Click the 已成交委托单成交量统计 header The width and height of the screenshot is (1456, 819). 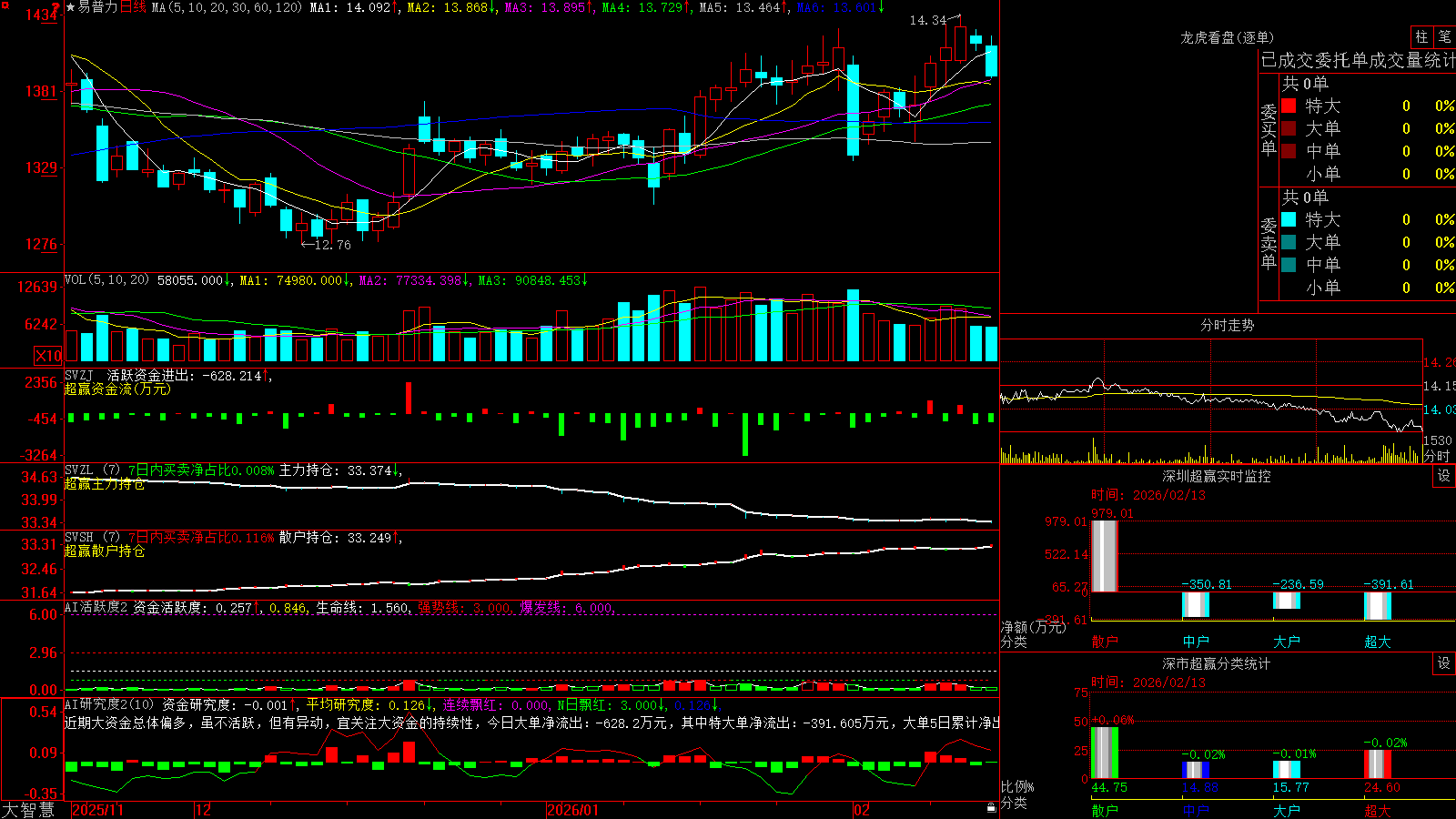point(1358,60)
